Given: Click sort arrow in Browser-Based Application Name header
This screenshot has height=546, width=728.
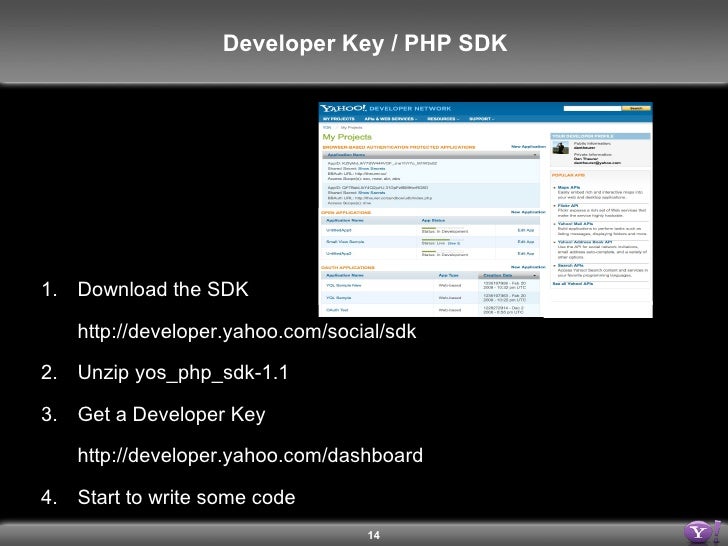Looking at the screenshot, I should pos(535,155).
